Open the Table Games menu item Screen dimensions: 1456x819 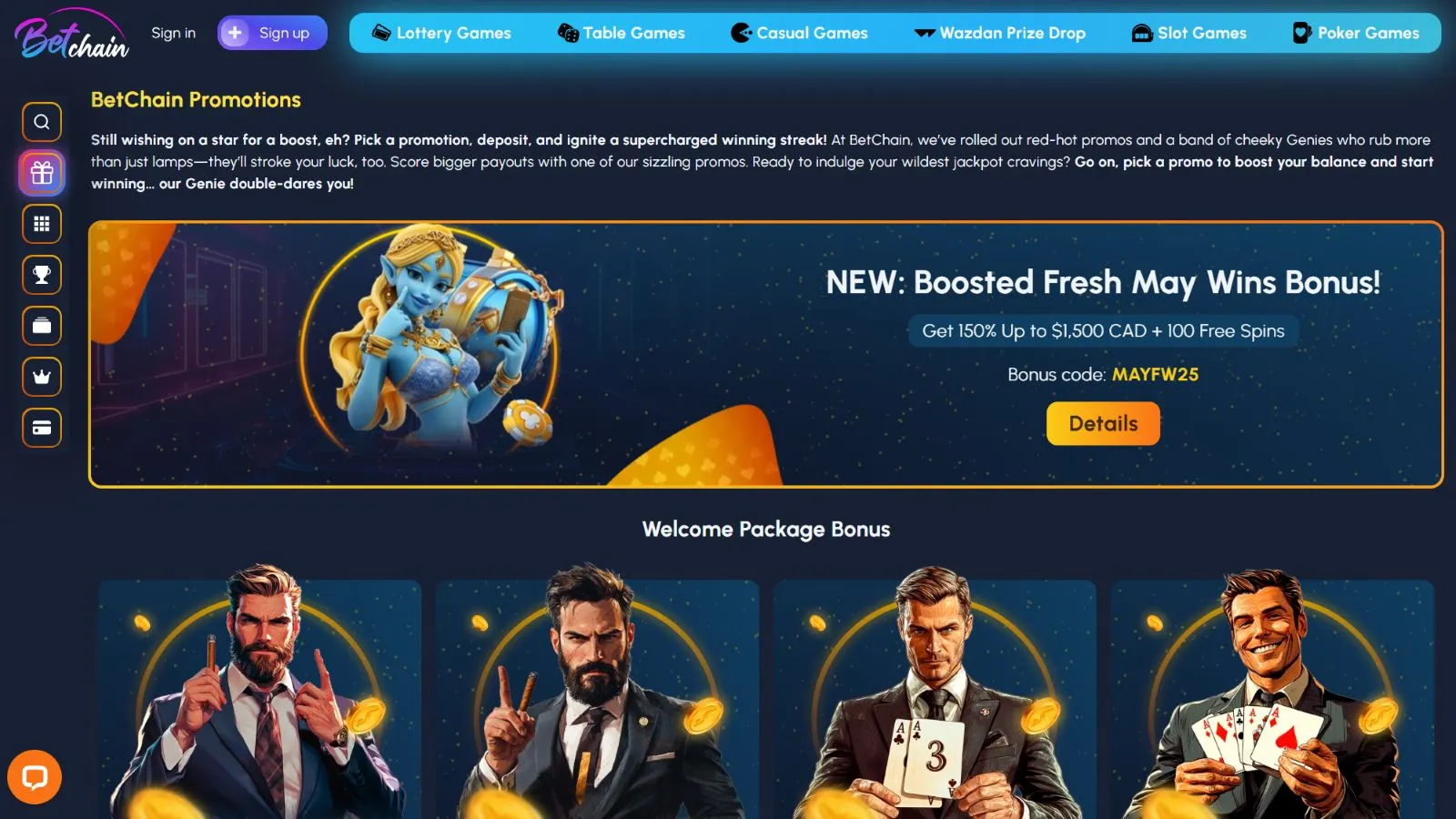coord(622,33)
